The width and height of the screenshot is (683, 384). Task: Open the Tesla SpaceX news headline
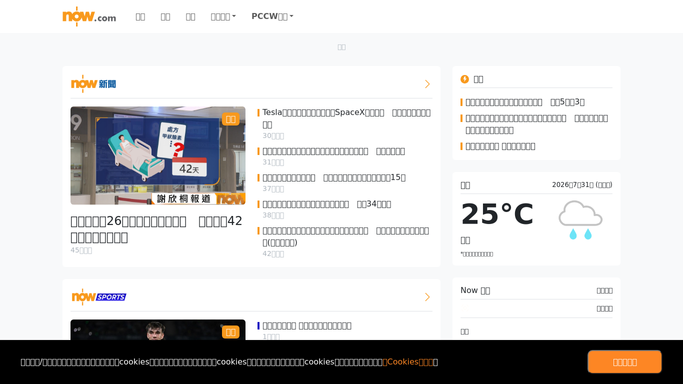(x=346, y=118)
